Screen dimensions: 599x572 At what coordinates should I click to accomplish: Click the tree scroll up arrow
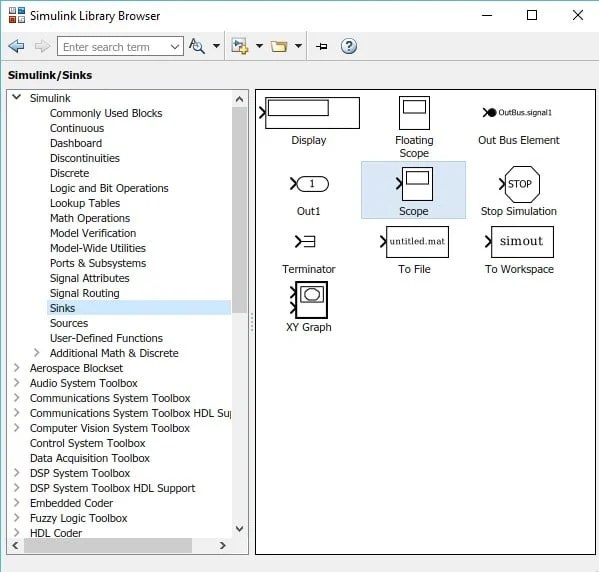click(x=240, y=99)
